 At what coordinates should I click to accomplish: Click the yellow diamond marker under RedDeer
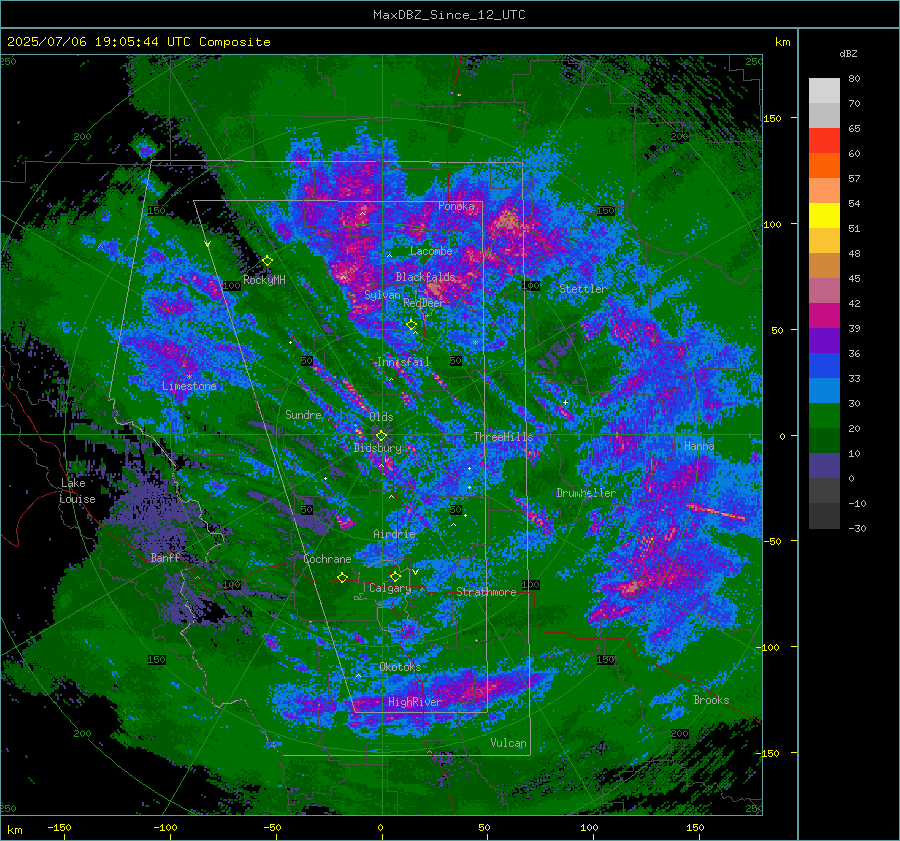coord(411,325)
